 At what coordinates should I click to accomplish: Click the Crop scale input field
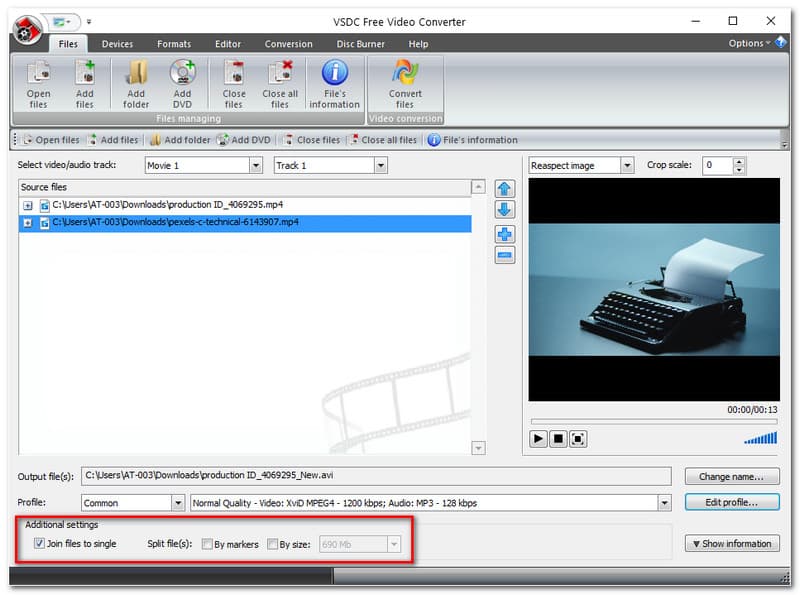718,165
